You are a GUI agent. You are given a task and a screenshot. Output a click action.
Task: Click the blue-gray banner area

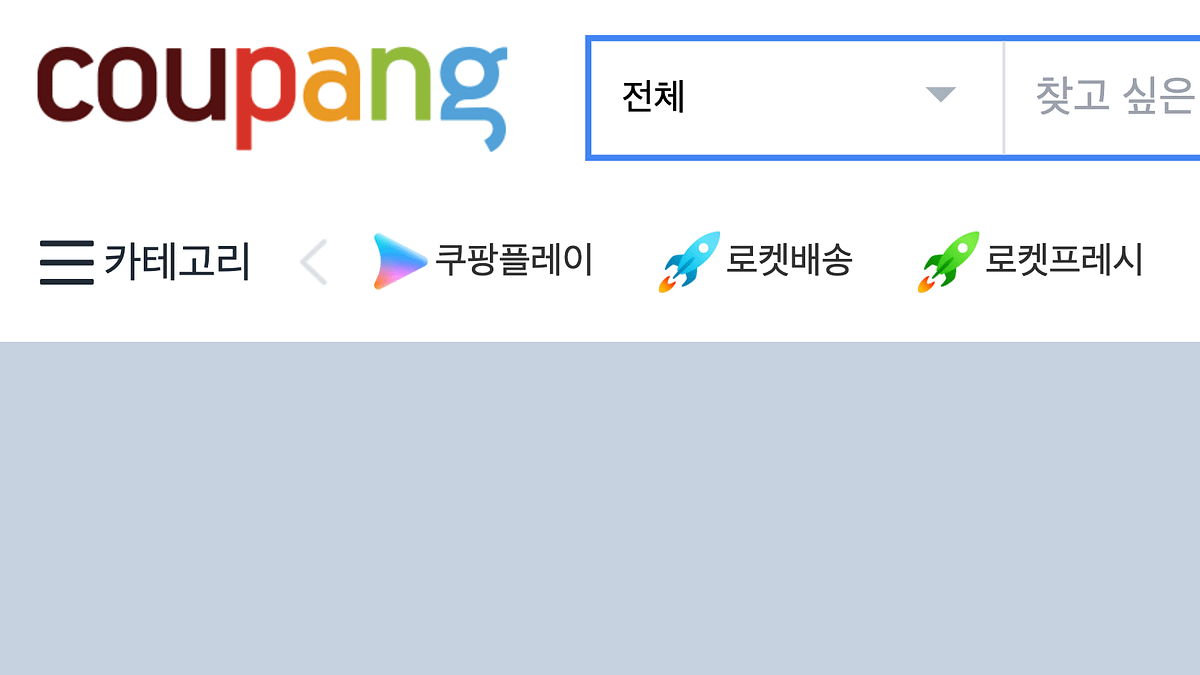pyautogui.click(x=600, y=509)
